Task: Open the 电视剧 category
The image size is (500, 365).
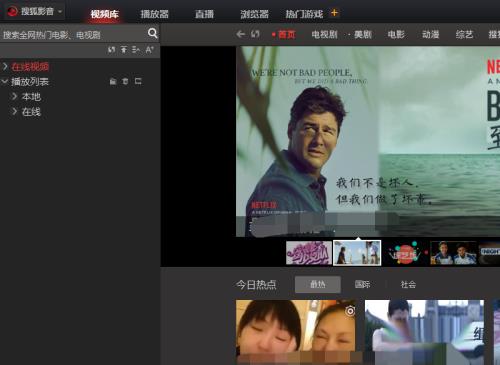Action: tap(324, 34)
